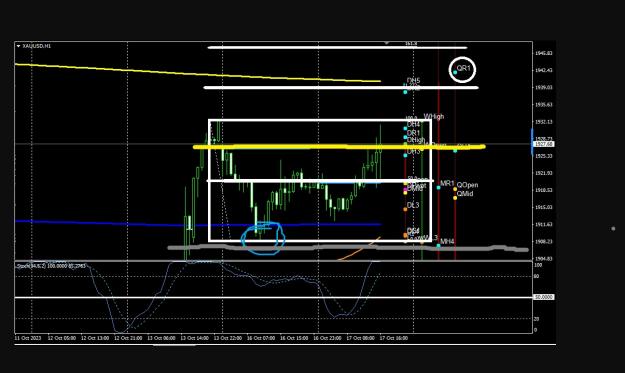Select the DHigh daily high label
625x373 pixels.
pos(416,140)
